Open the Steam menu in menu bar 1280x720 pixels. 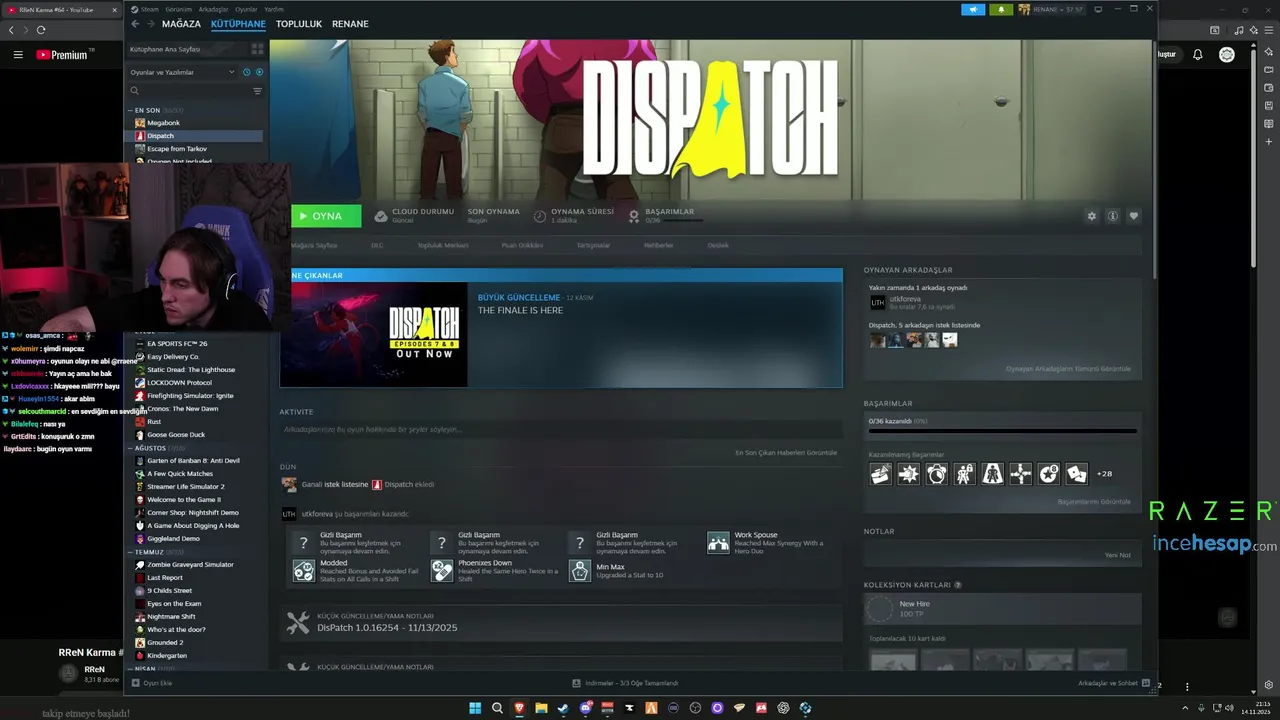[149, 9]
